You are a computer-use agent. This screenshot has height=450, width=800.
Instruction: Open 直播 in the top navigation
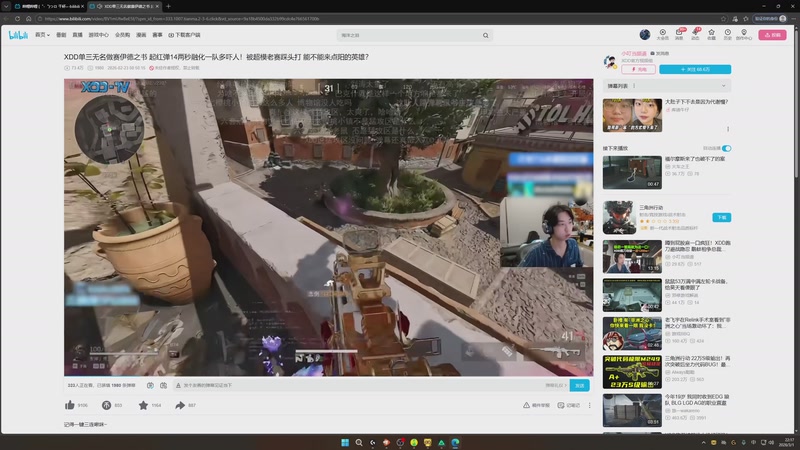tap(77, 35)
